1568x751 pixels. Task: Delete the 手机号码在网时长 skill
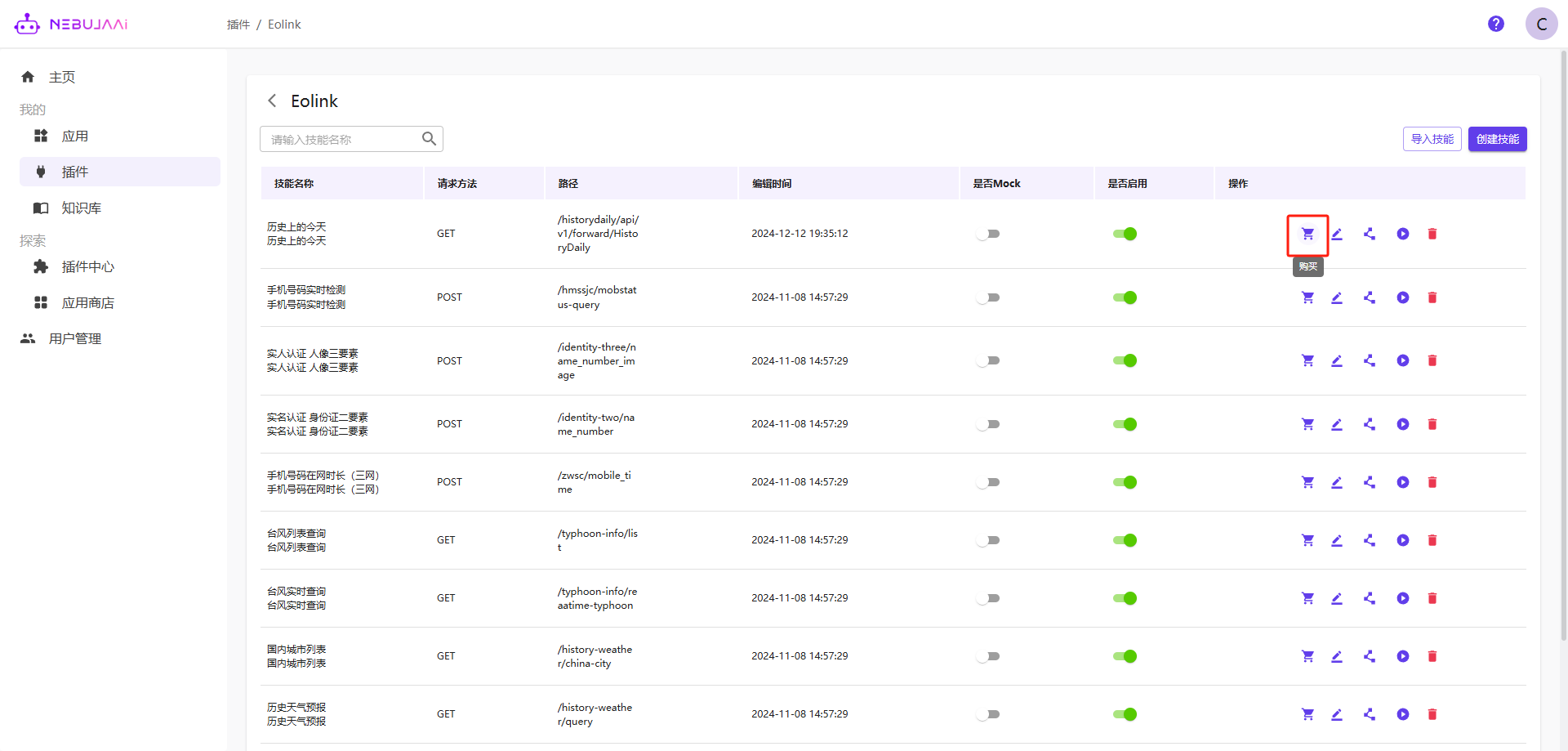coord(1432,482)
